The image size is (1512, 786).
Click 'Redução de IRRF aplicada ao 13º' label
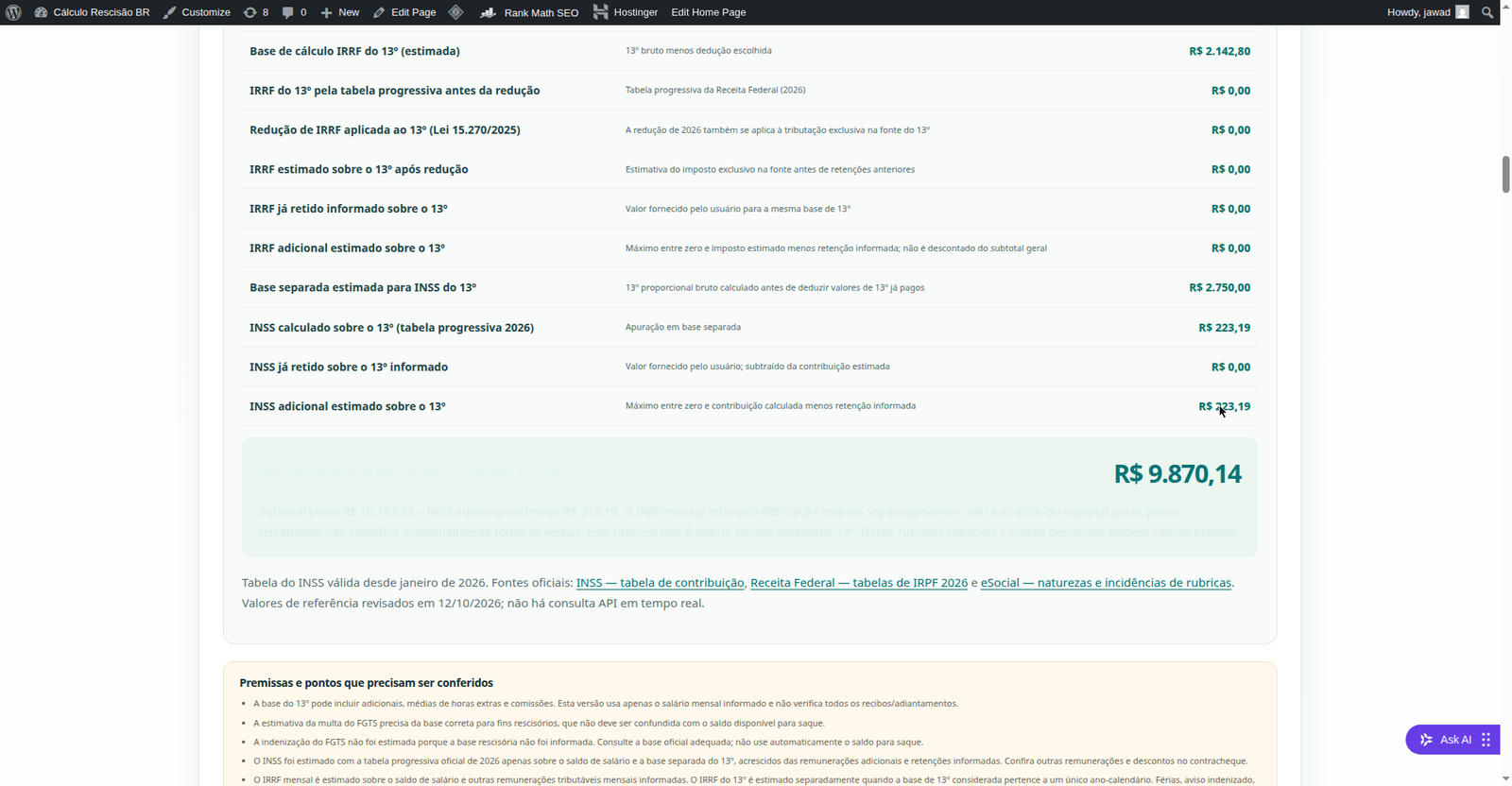point(385,129)
